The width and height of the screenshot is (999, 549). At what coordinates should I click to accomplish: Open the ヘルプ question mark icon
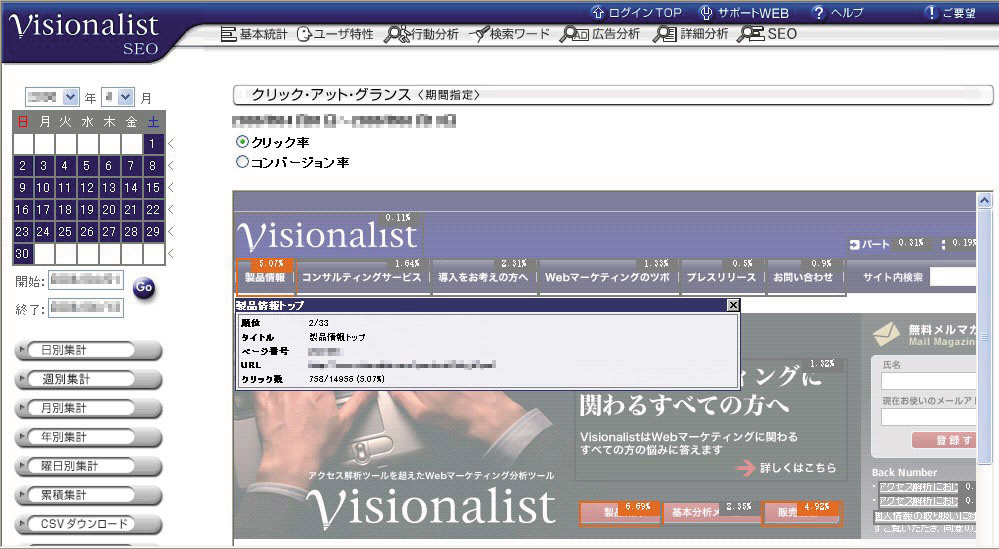coord(819,12)
